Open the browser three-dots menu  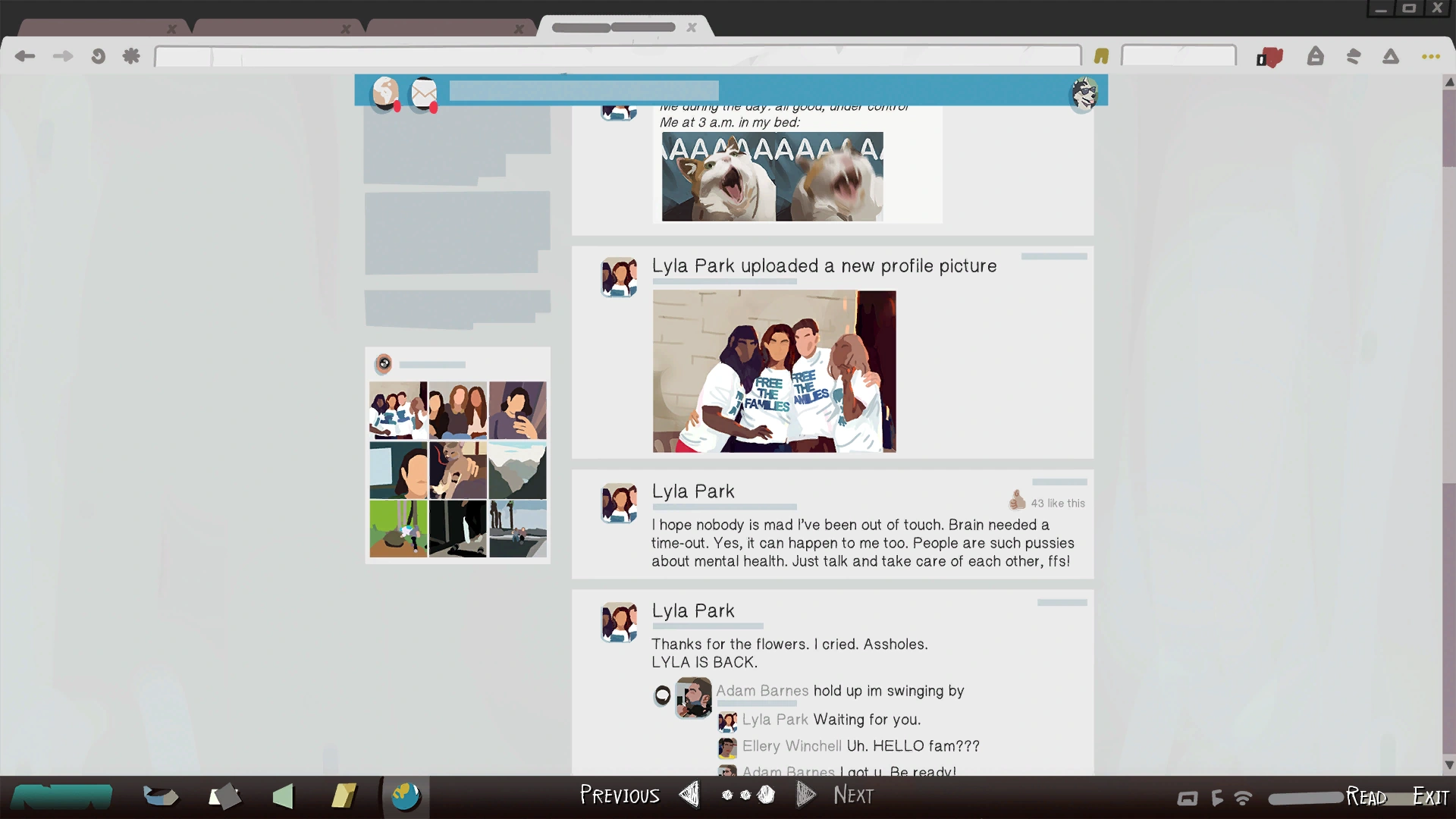click(x=1430, y=56)
